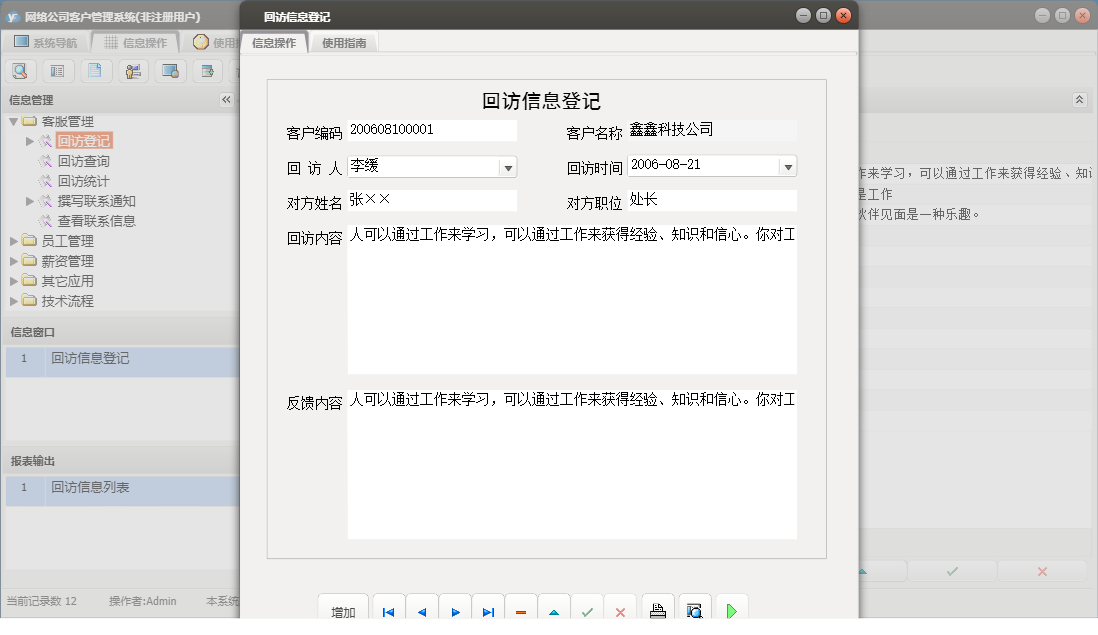Click the print icon in the record toolbar
The width and height of the screenshot is (1098, 635).
[658, 608]
